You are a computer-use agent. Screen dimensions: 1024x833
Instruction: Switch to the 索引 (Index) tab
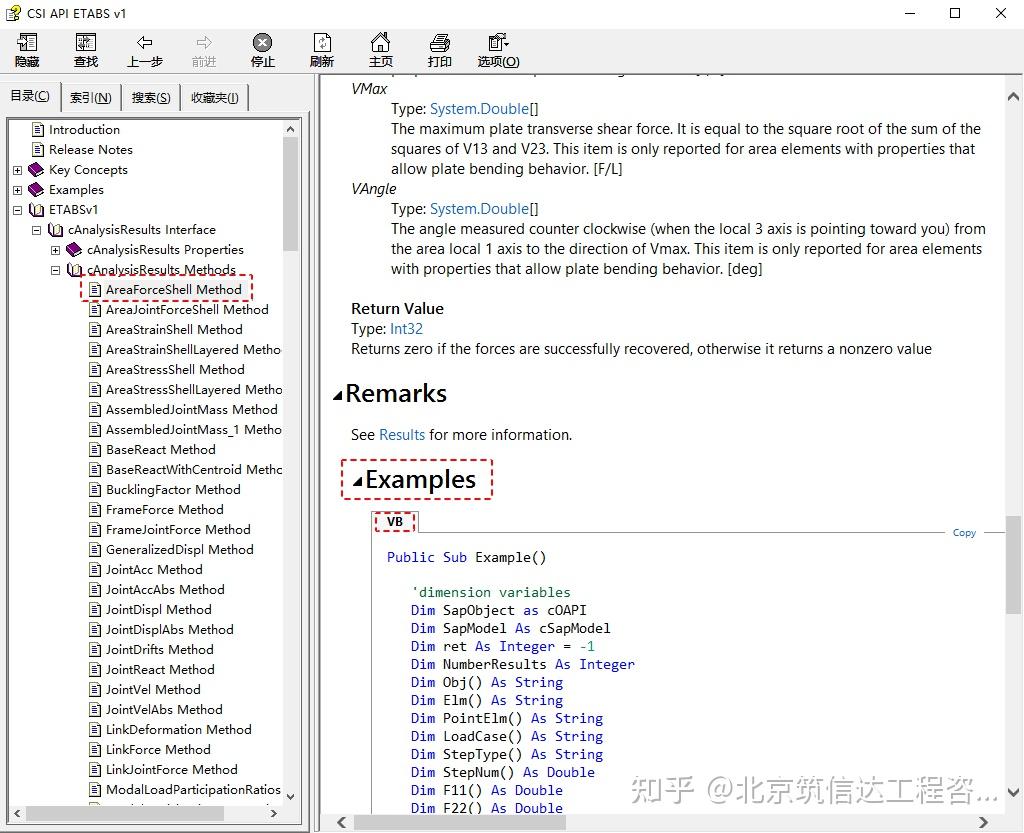click(x=90, y=96)
